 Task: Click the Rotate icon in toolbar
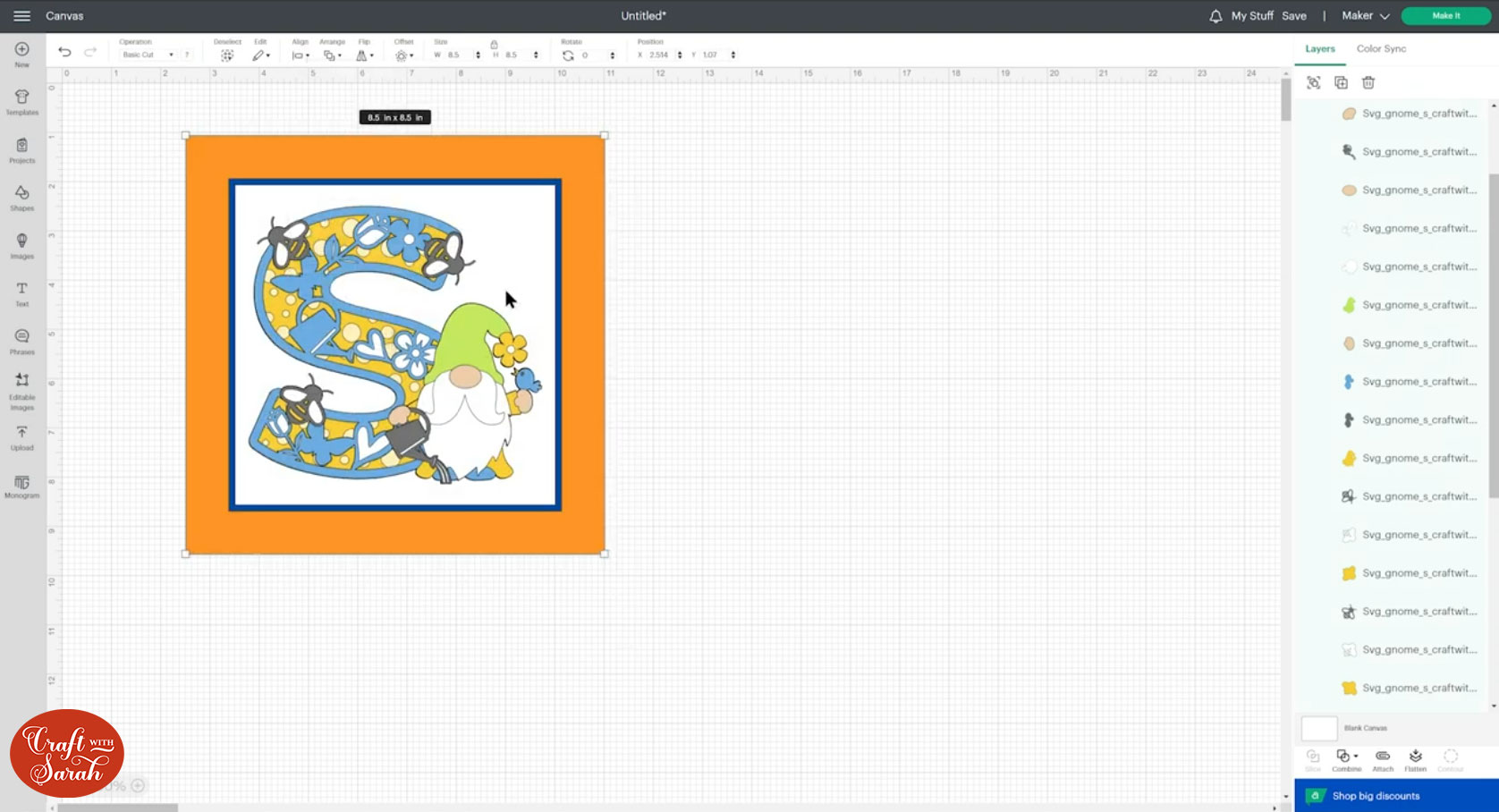(x=568, y=55)
